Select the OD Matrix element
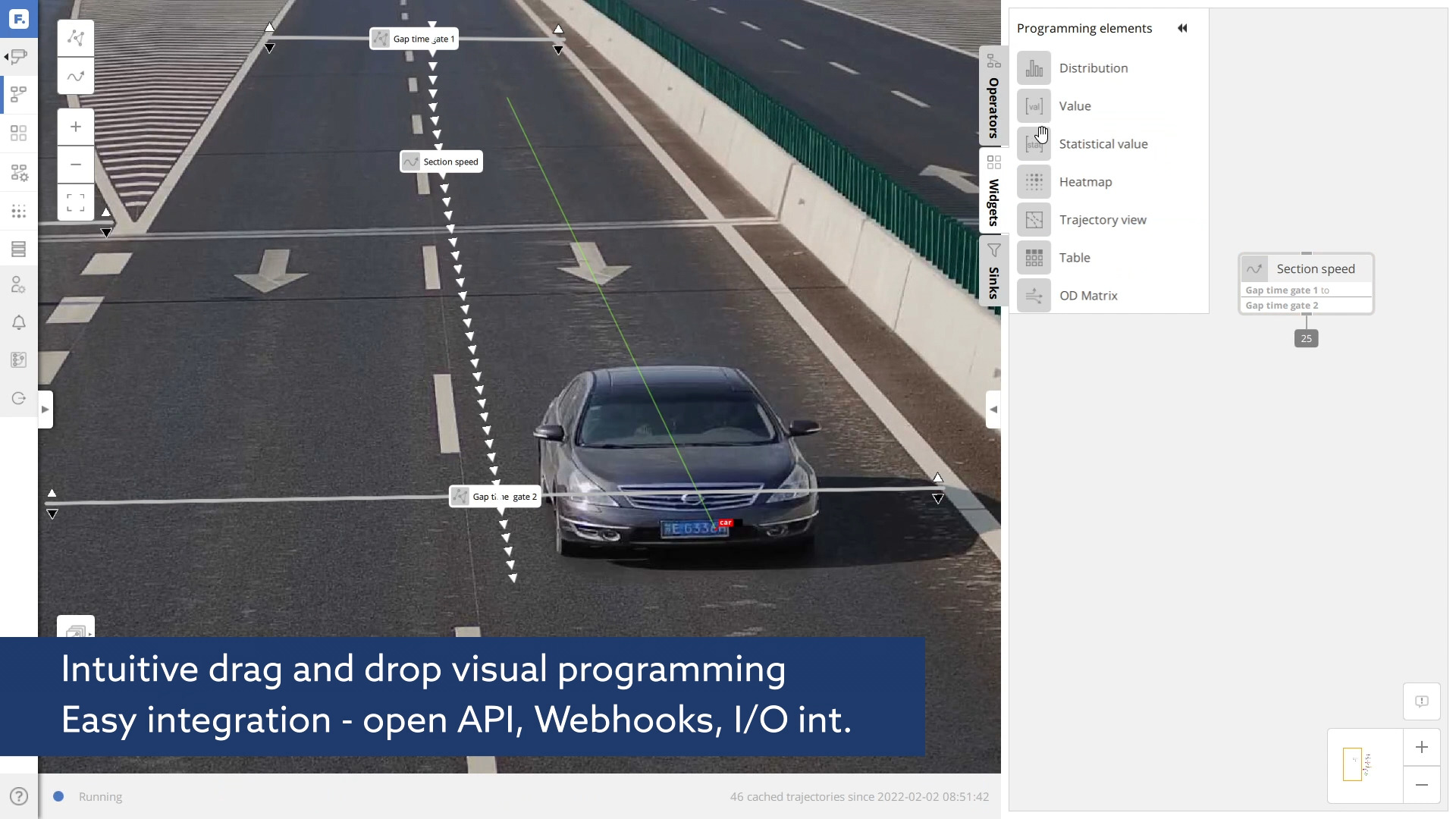1456x819 pixels. [1087, 295]
